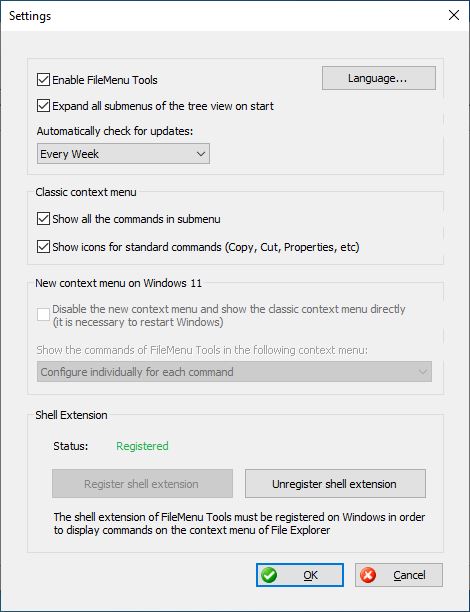Open the Language... button
This screenshot has width=470, height=612.
coord(379,78)
